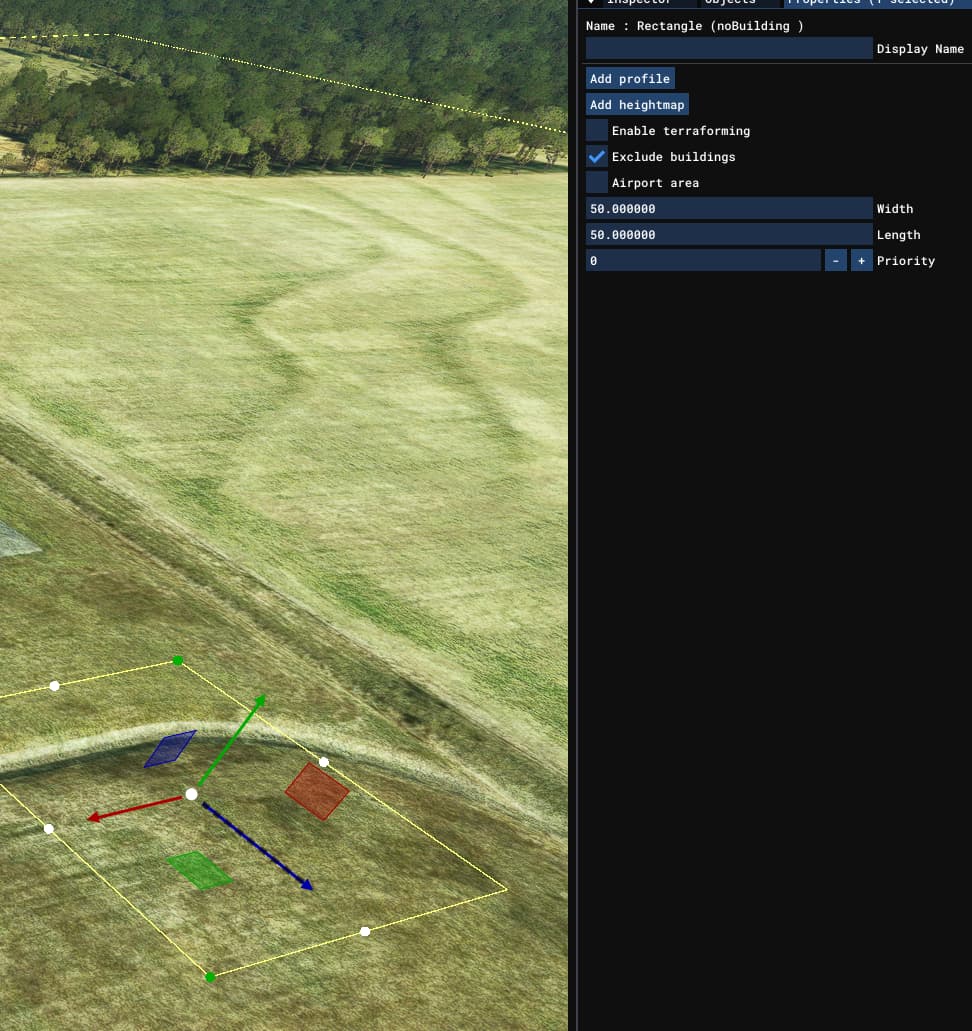This screenshot has height=1031, width=972.
Task: Click the white midpoint handle on the rectangle's upper-left edge
Action: point(55,686)
